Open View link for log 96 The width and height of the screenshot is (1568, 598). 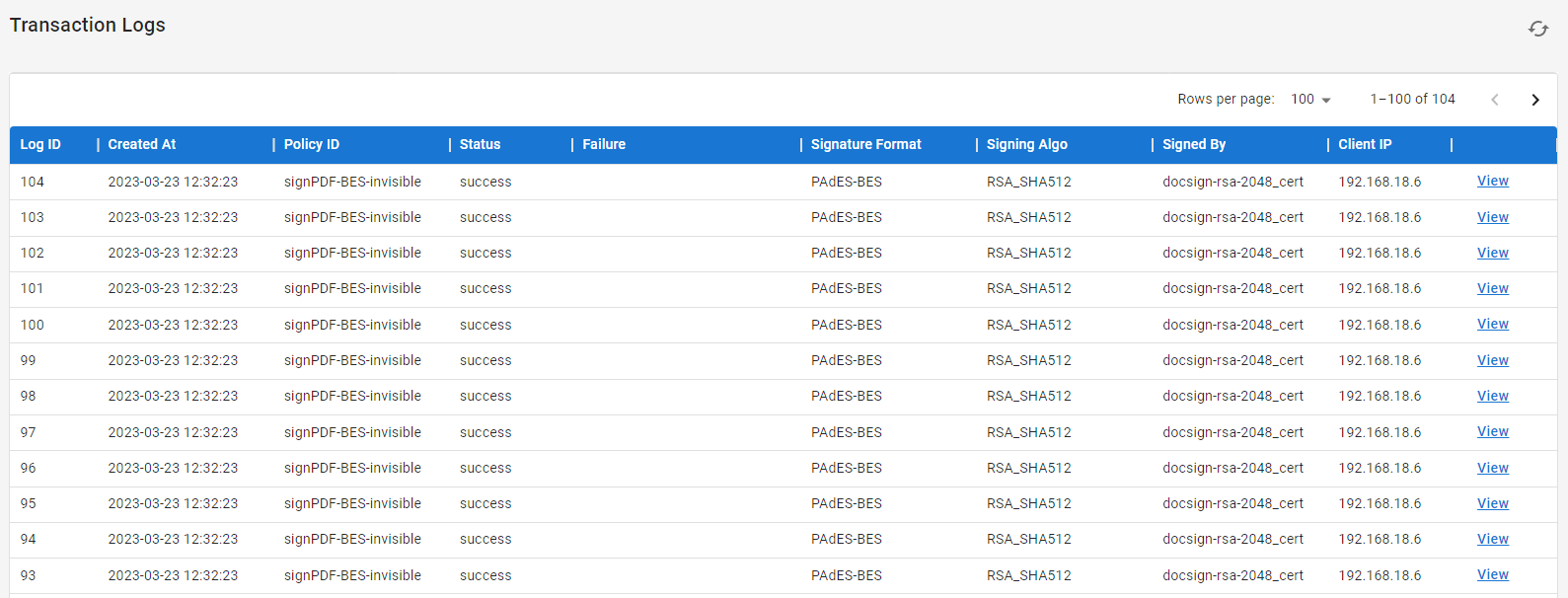(x=1493, y=468)
